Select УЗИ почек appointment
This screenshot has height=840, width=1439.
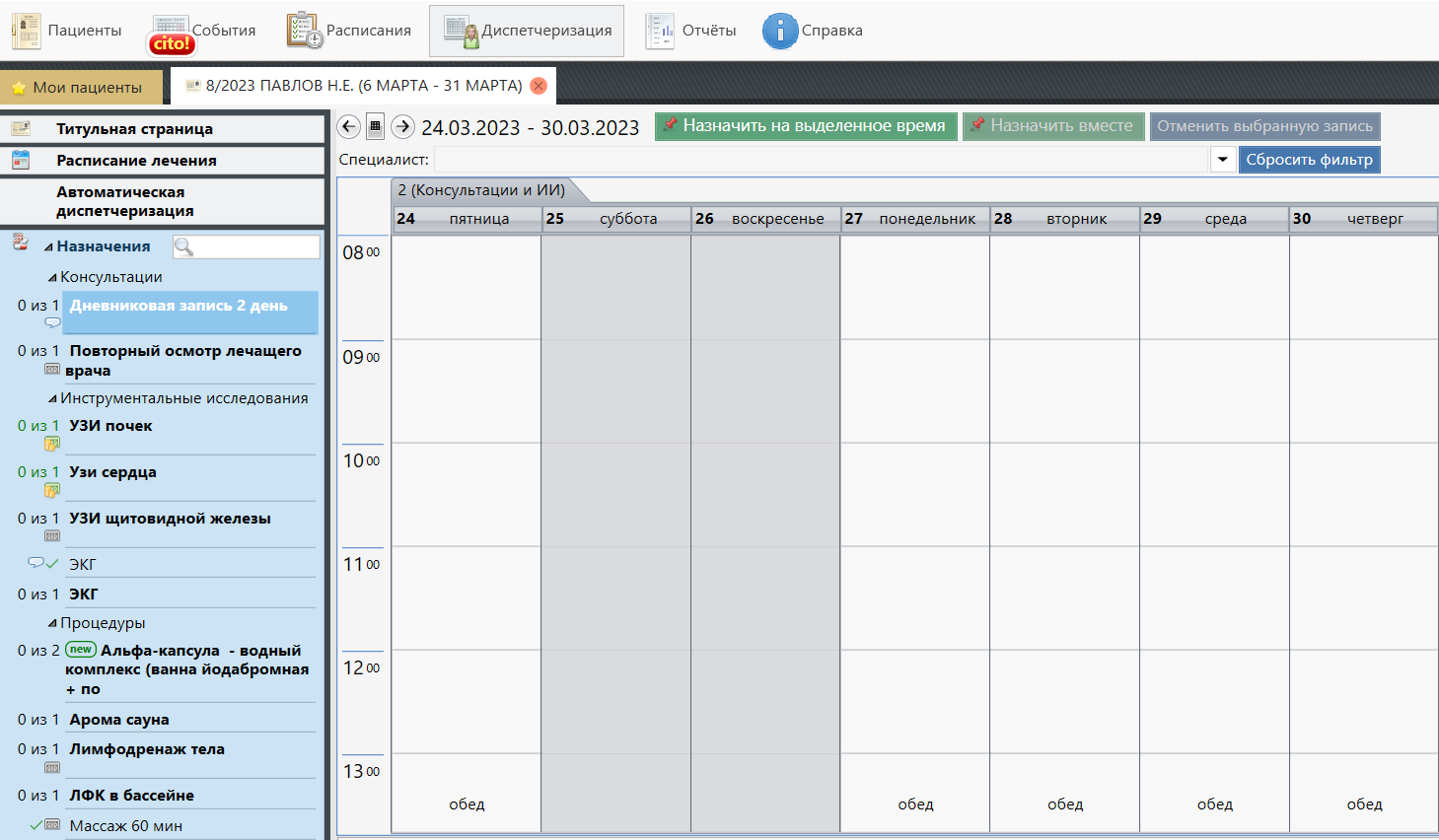(x=110, y=426)
